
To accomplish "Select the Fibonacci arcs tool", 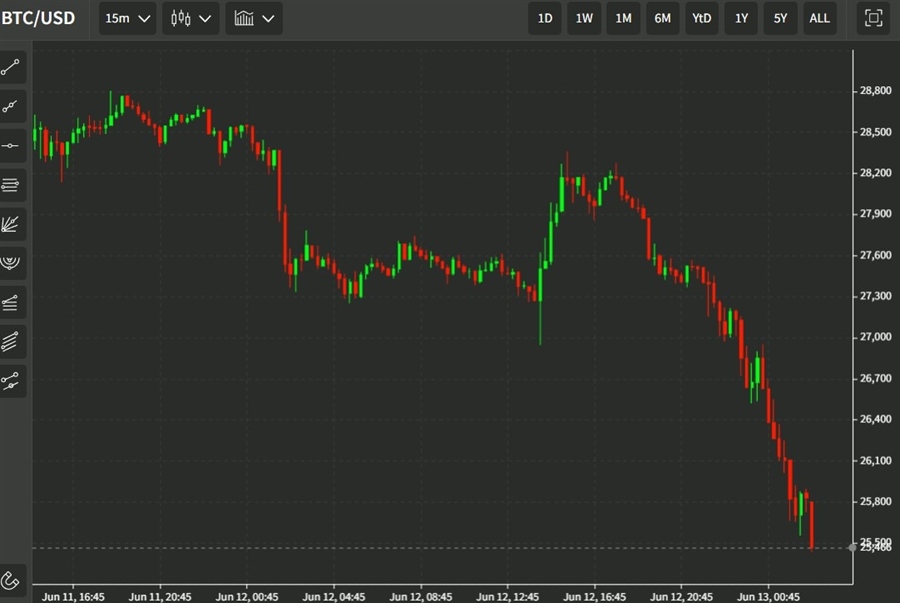I will (11, 263).
